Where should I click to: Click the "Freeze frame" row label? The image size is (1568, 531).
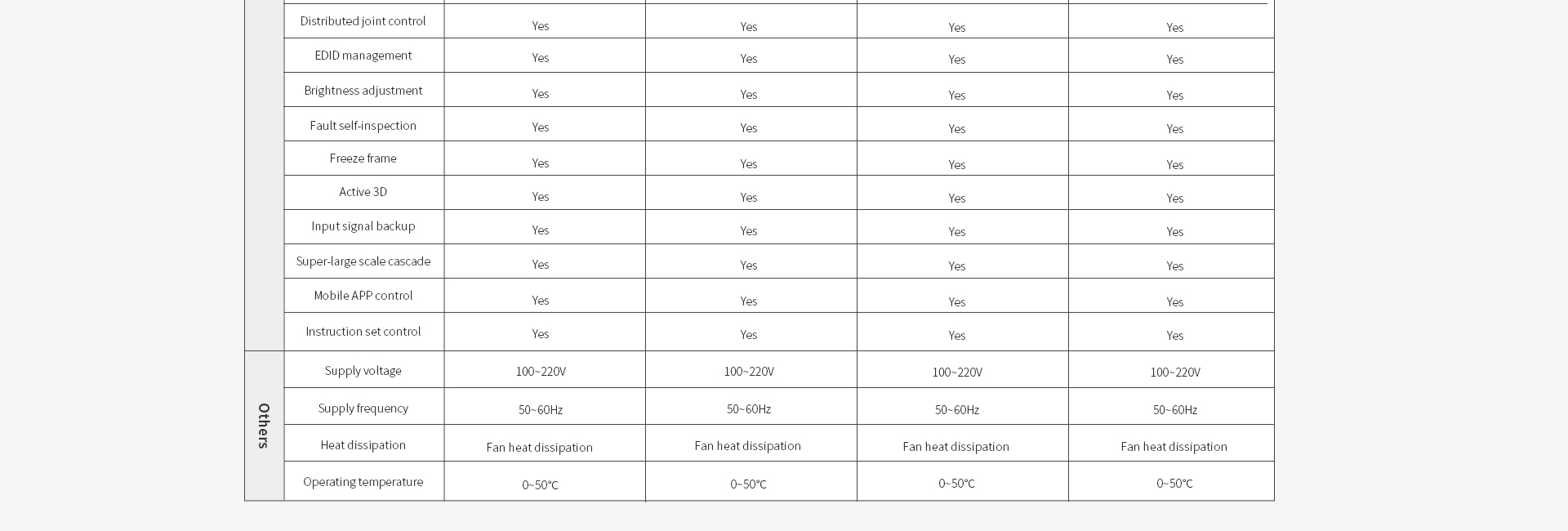[363, 158]
